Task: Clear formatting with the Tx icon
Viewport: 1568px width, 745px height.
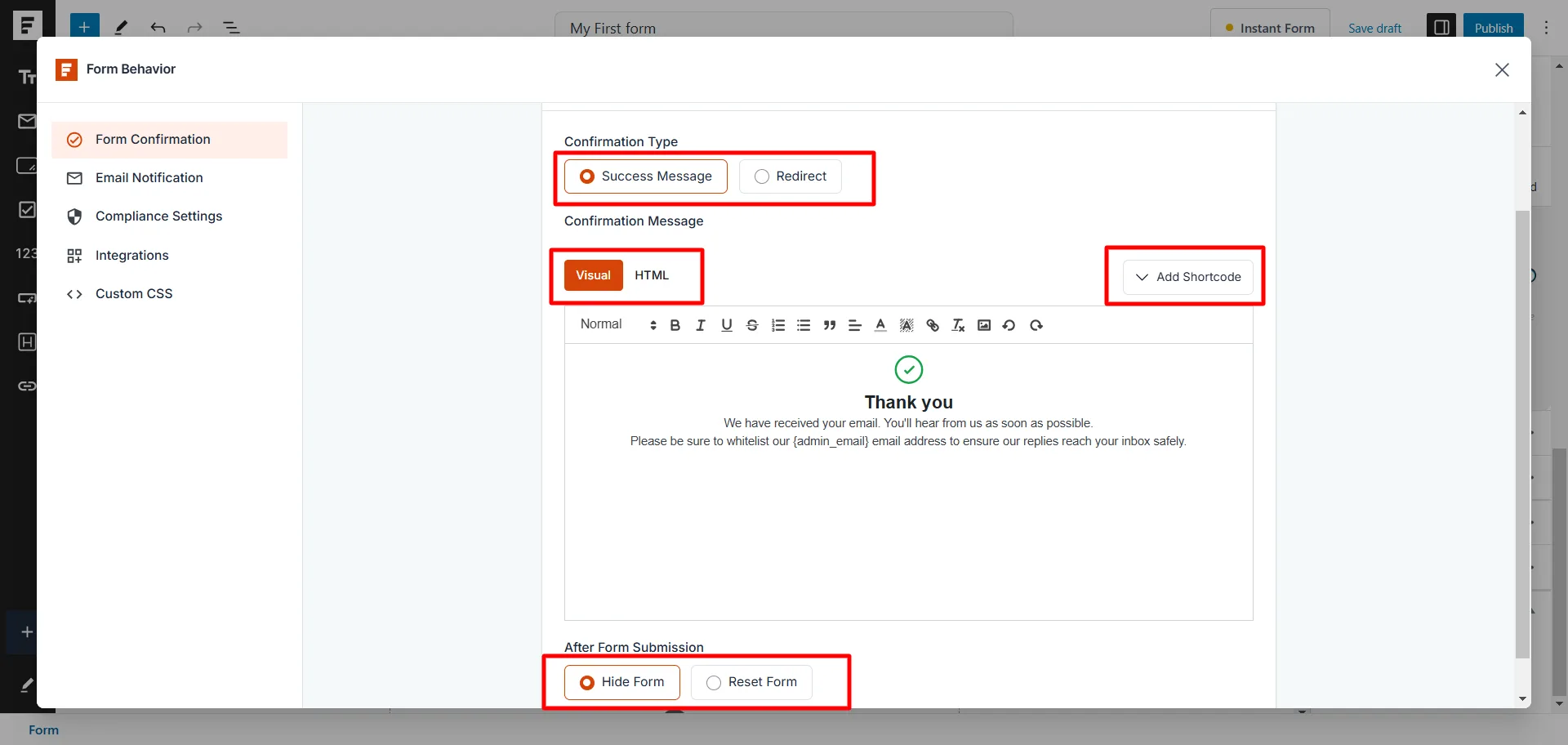Action: coord(958,325)
